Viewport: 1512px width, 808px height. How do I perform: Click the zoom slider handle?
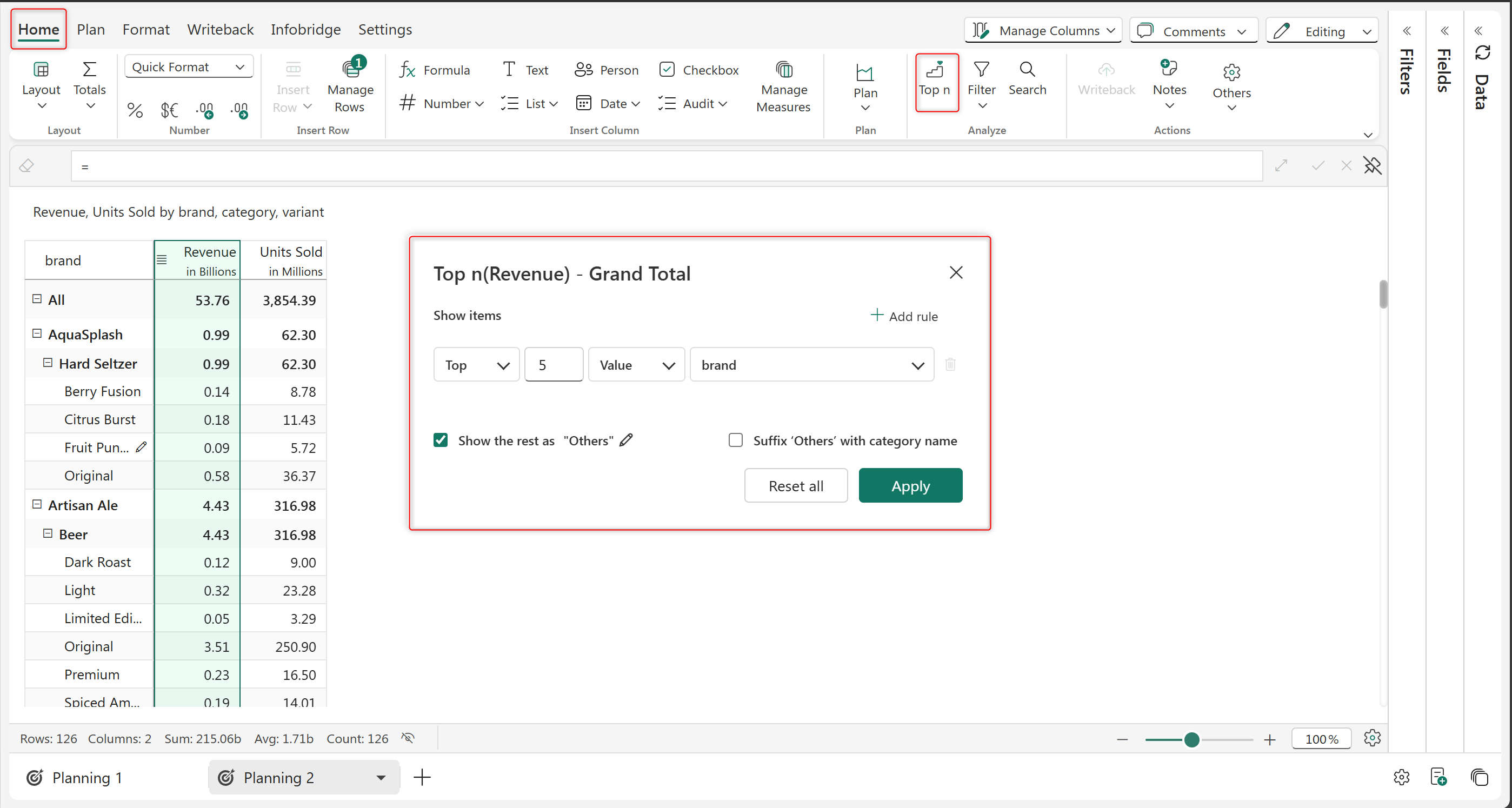pos(1191,739)
